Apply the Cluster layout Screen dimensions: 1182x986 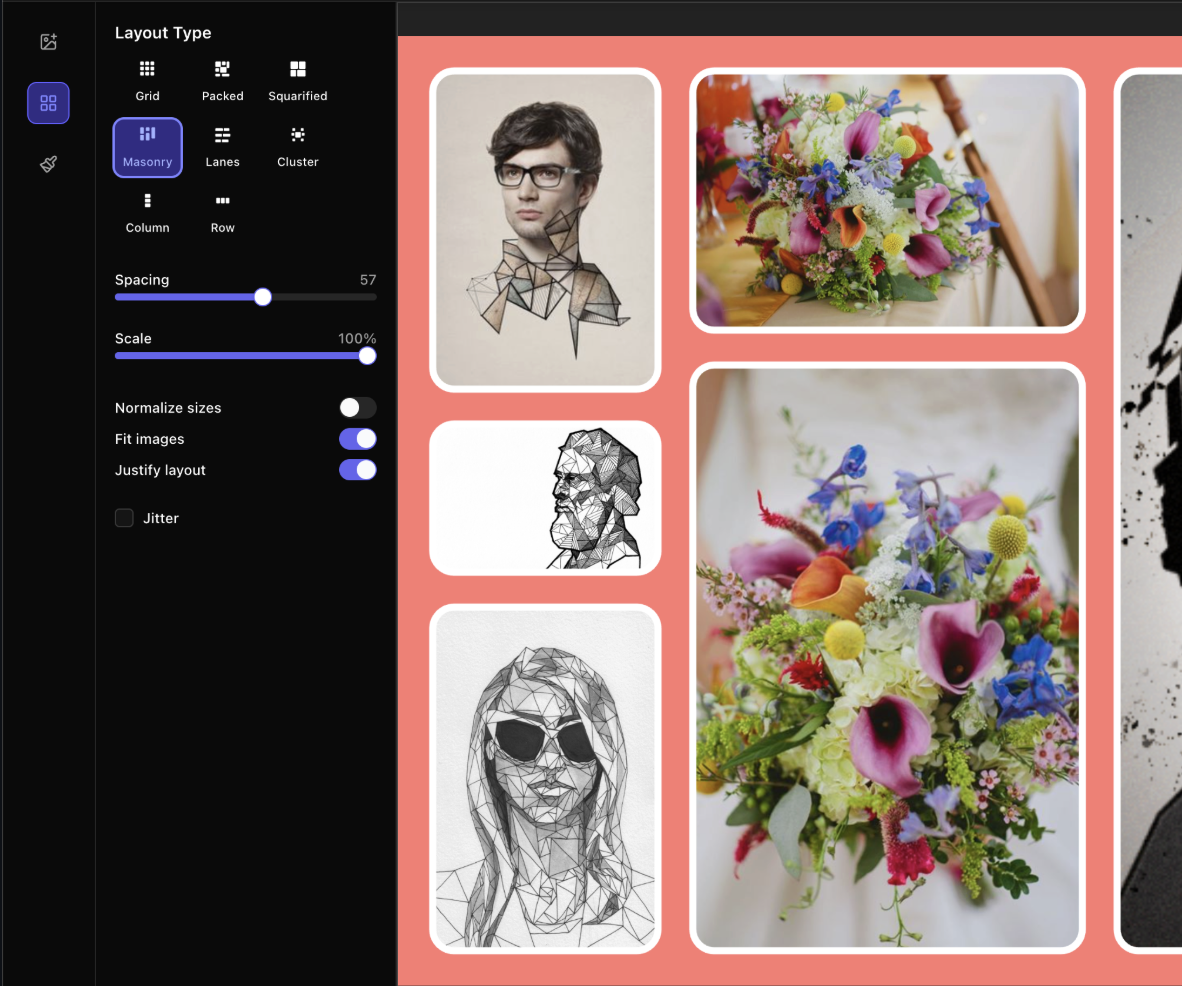(297, 147)
